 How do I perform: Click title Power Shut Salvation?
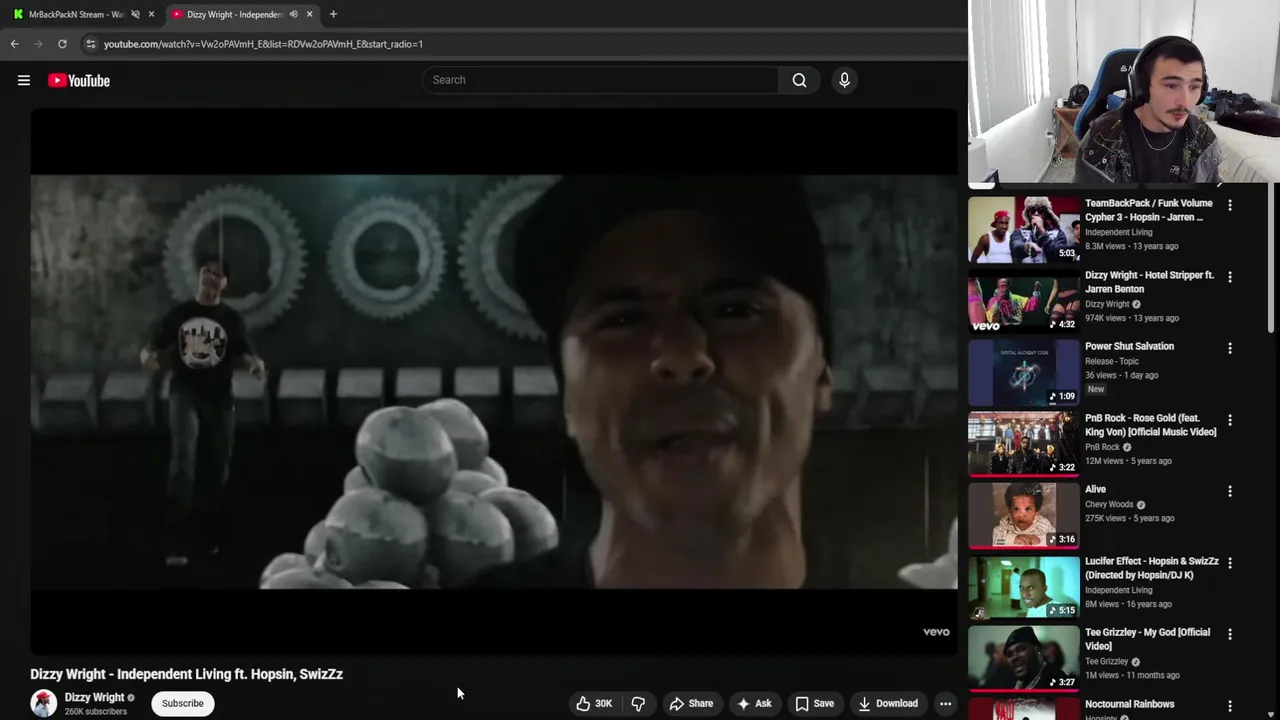[x=1129, y=346]
